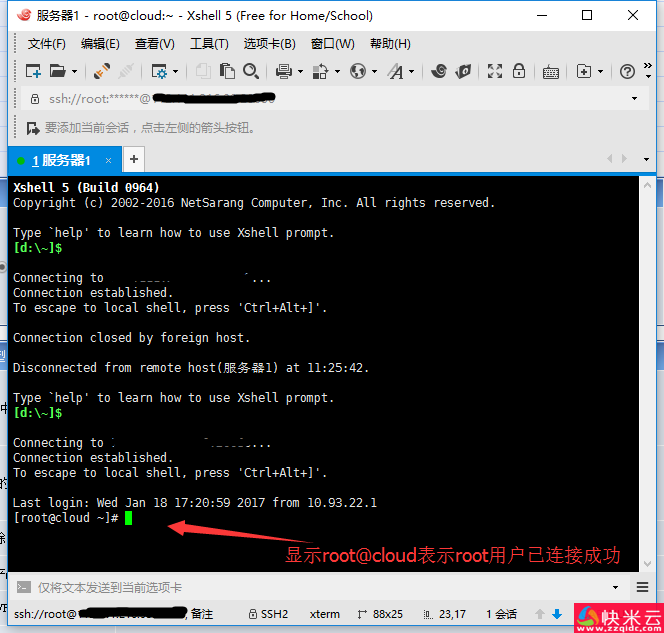The width and height of the screenshot is (664, 633).
Task: Click the lock icon in address bar
Action: [35, 99]
